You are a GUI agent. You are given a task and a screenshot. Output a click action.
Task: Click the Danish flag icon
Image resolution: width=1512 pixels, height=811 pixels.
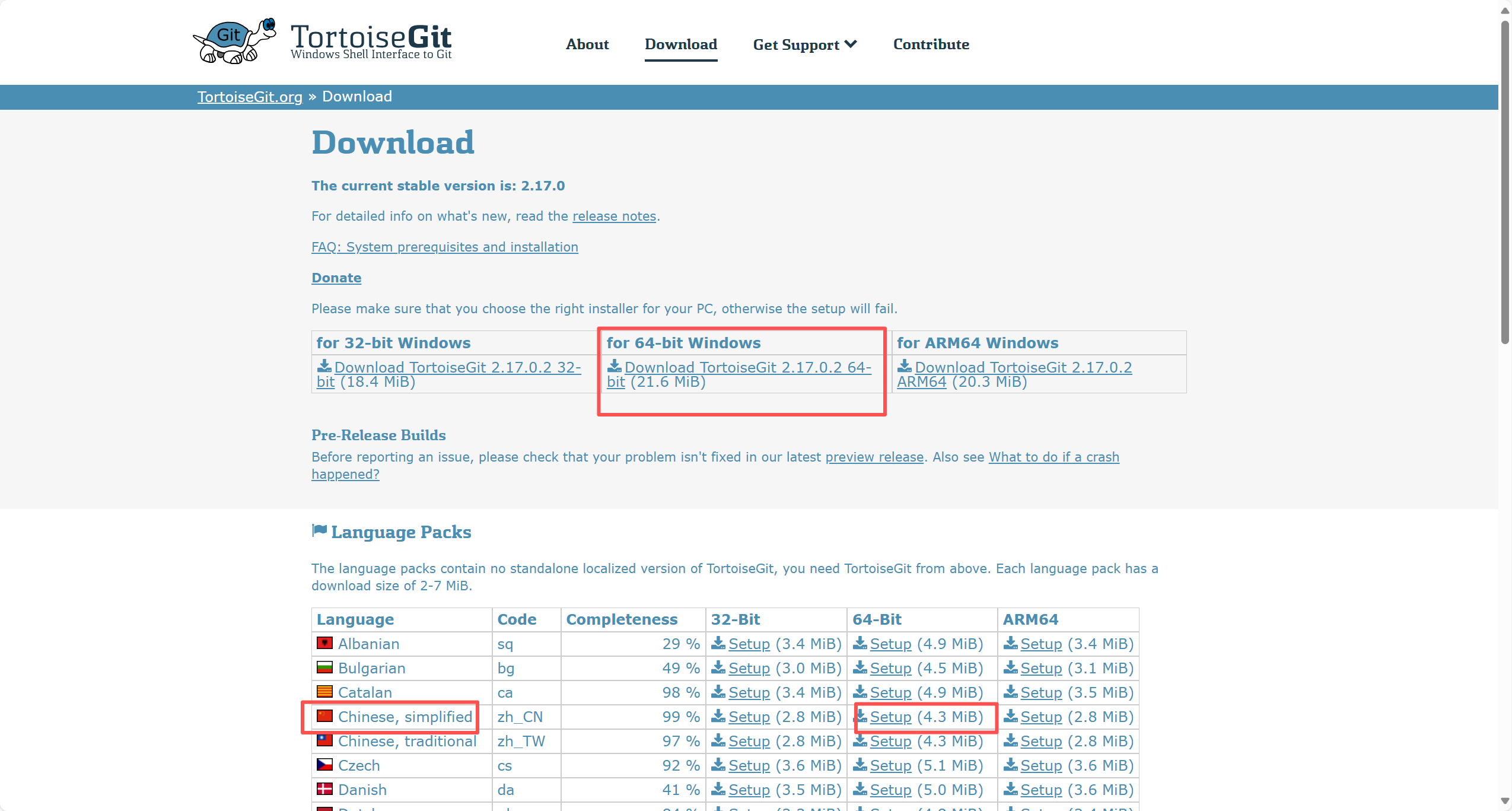pos(324,789)
